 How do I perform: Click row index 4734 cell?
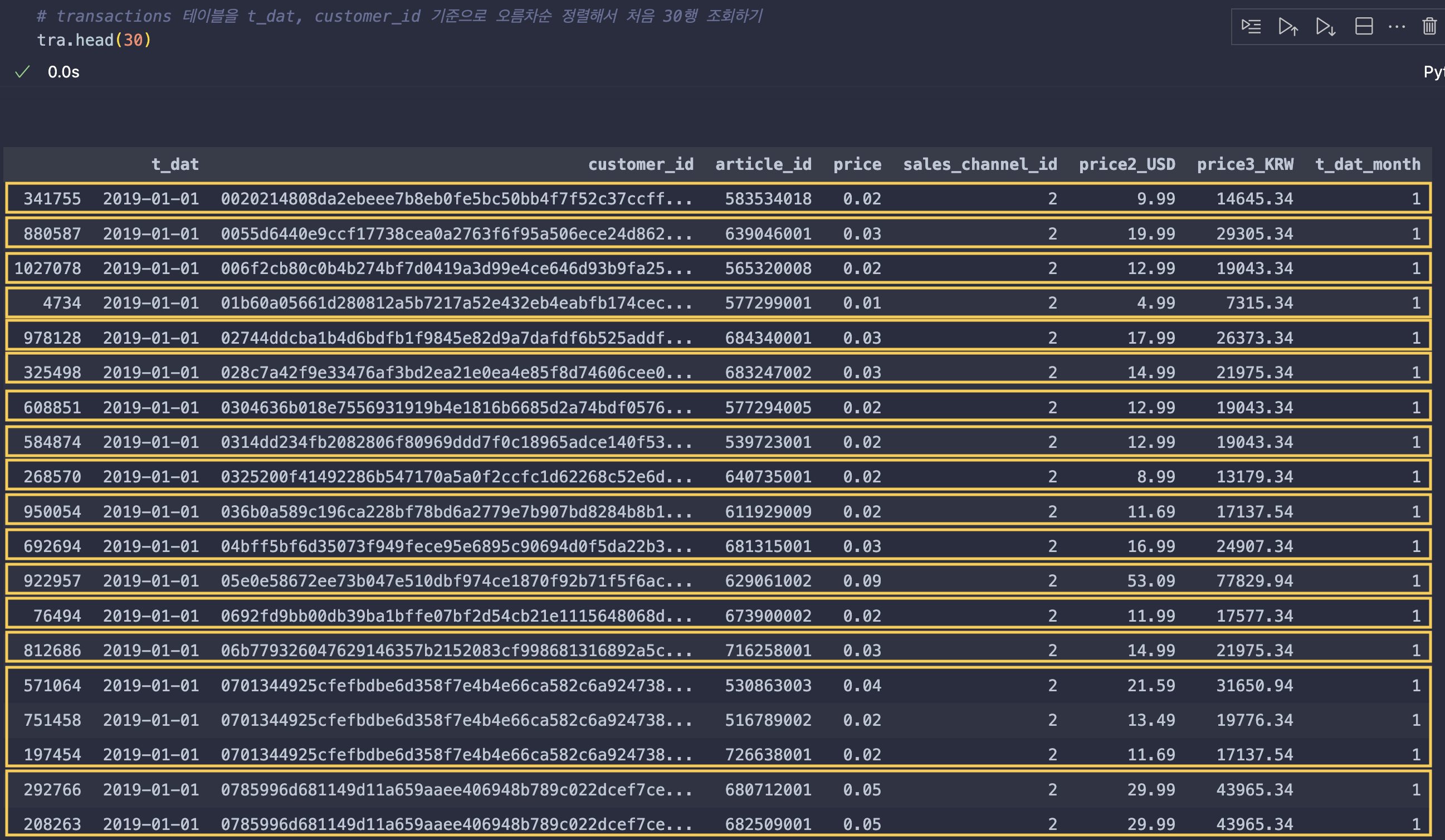point(62,302)
